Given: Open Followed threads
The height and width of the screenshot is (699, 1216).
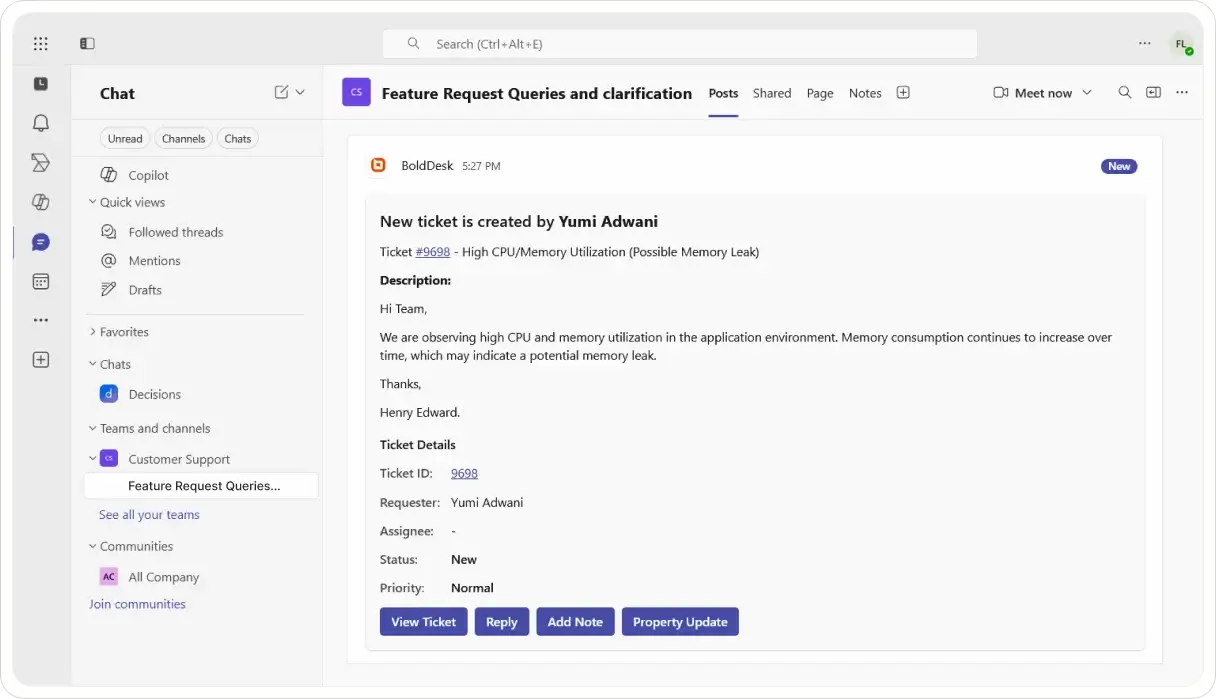Looking at the screenshot, I should pos(175,232).
